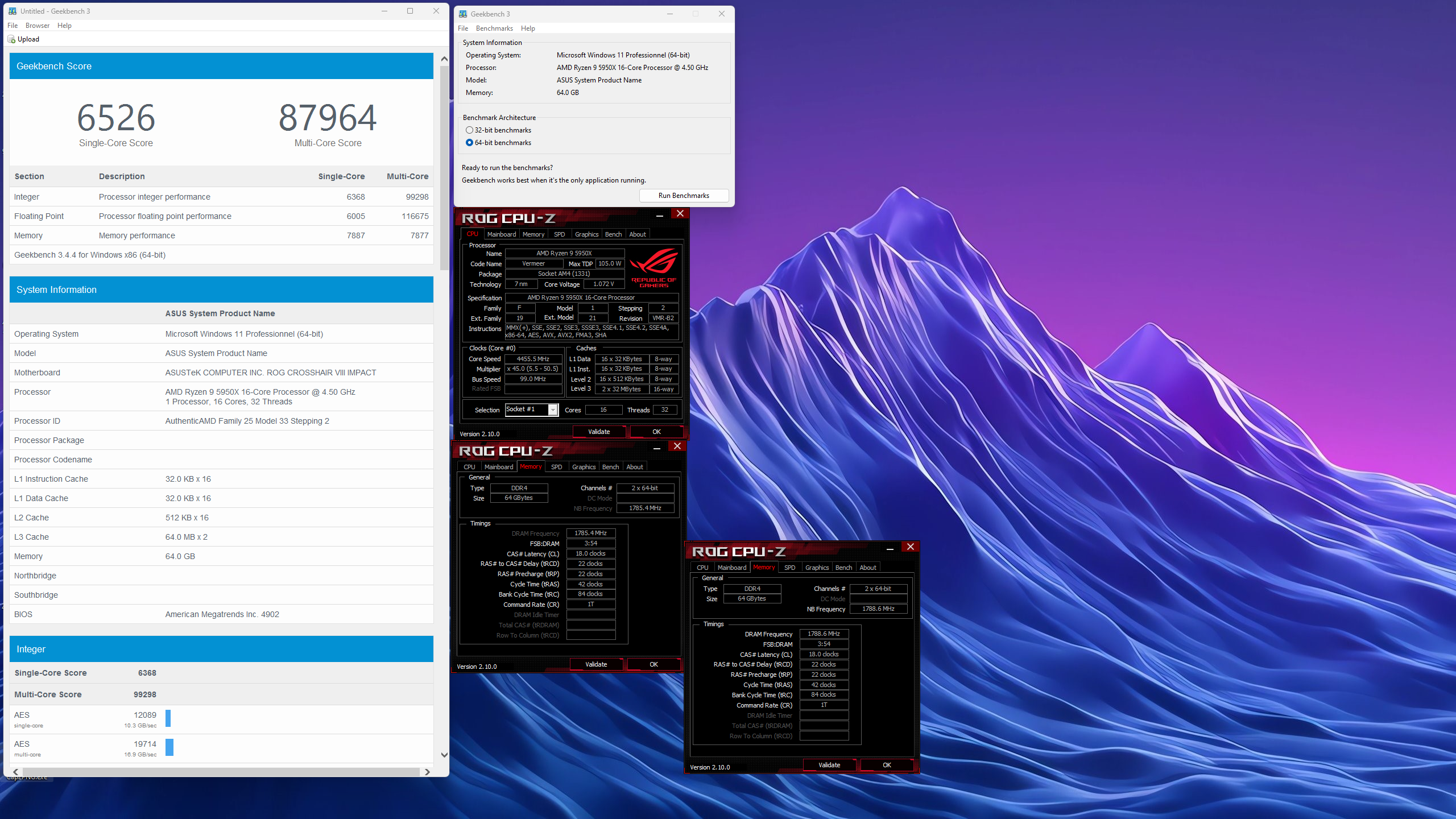
Task: Close the top ROG CPU-Z CPU window
Action: point(680,213)
